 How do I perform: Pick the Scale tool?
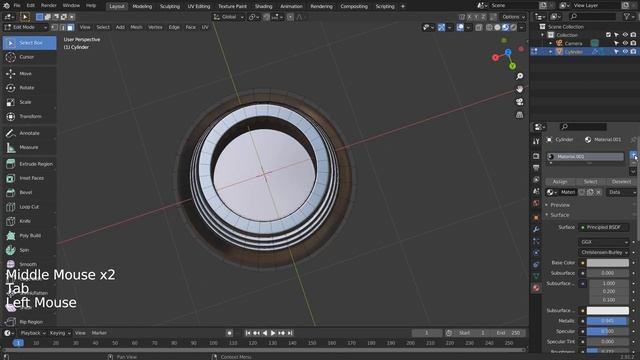pyautogui.click(x=29, y=102)
